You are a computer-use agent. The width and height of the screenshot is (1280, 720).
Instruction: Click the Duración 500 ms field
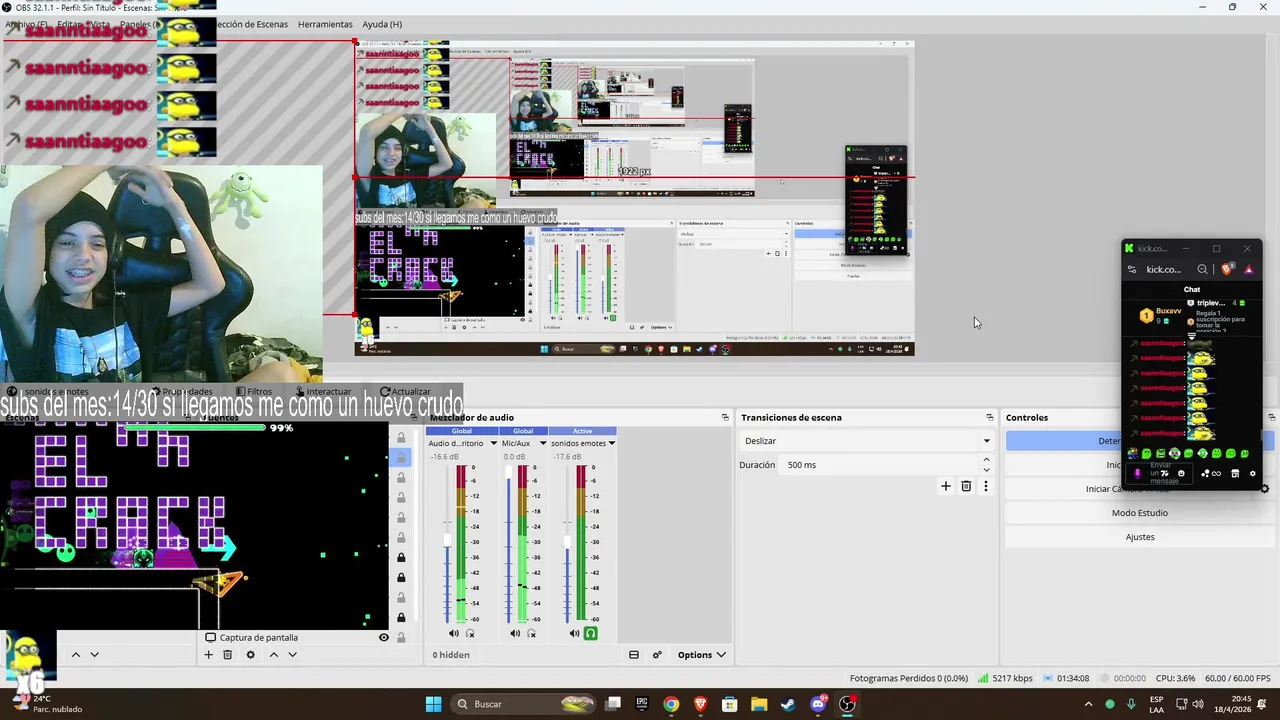878,465
